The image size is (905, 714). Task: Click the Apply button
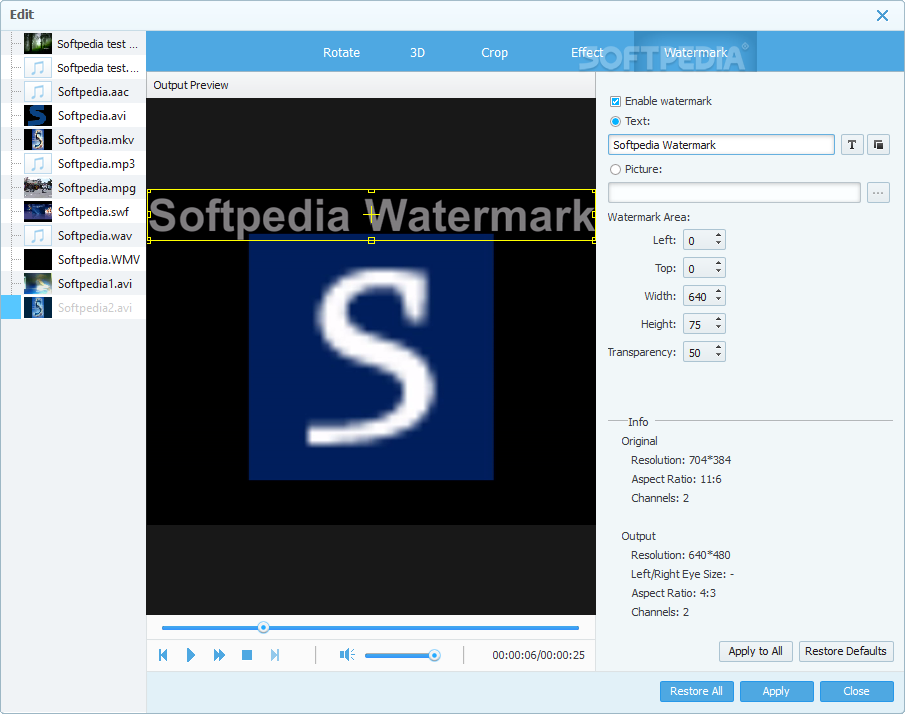(x=776, y=691)
